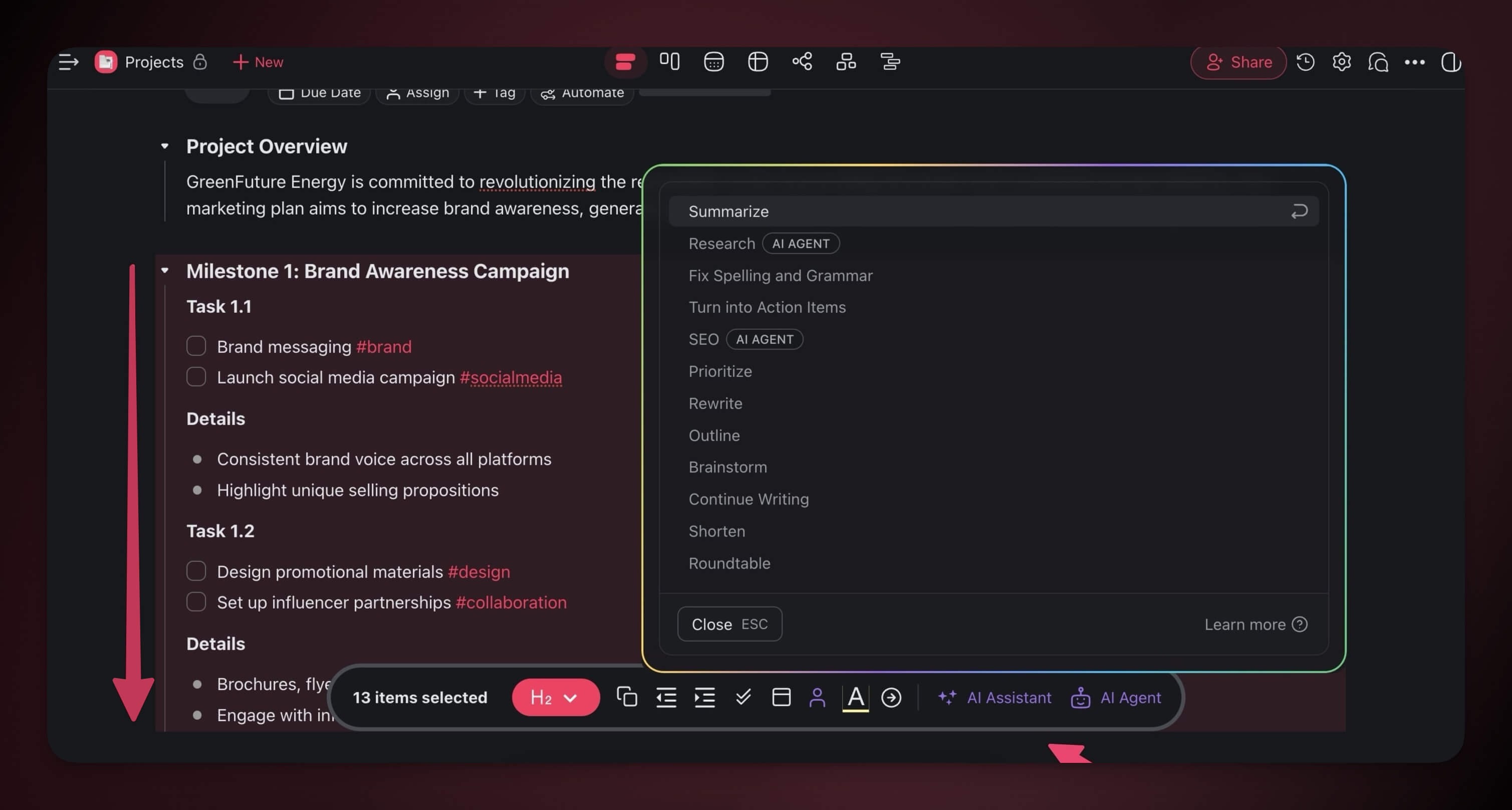Open document settings gear icon

point(1341,62)
